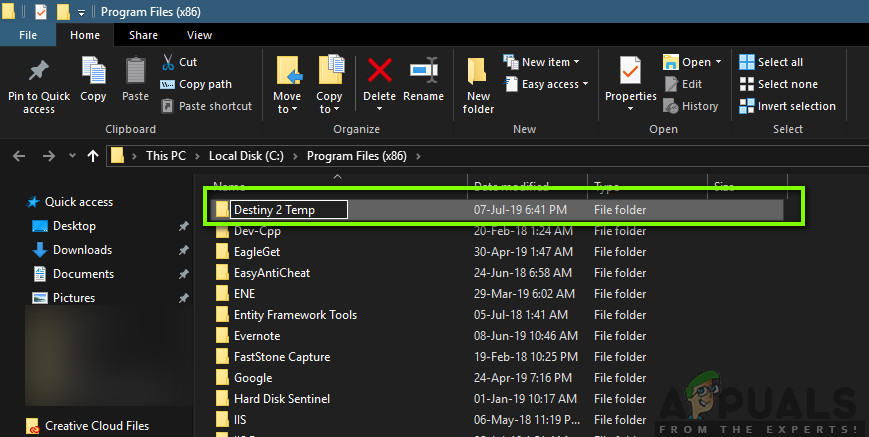Create a New folder from ribbon
869x437 pixels.
[478, 85]
